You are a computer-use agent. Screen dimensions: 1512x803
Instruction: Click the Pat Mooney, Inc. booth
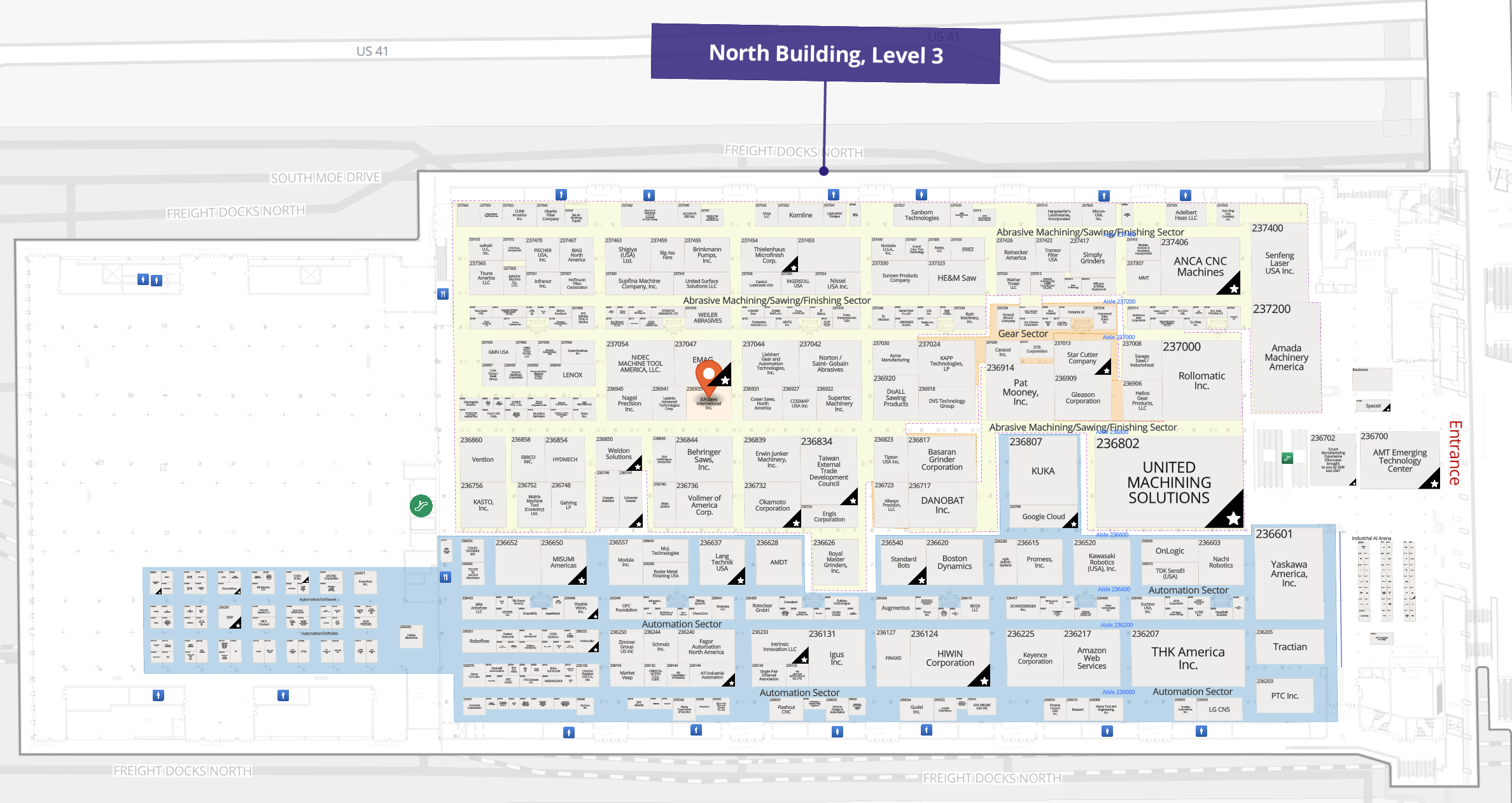pyautogui.click(x=1020, y=392)
